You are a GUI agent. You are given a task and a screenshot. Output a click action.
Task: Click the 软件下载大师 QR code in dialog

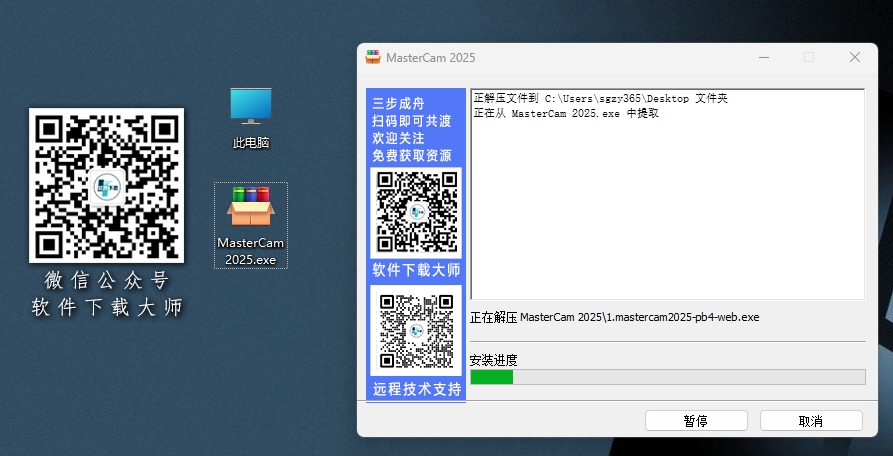coord(416,212)
